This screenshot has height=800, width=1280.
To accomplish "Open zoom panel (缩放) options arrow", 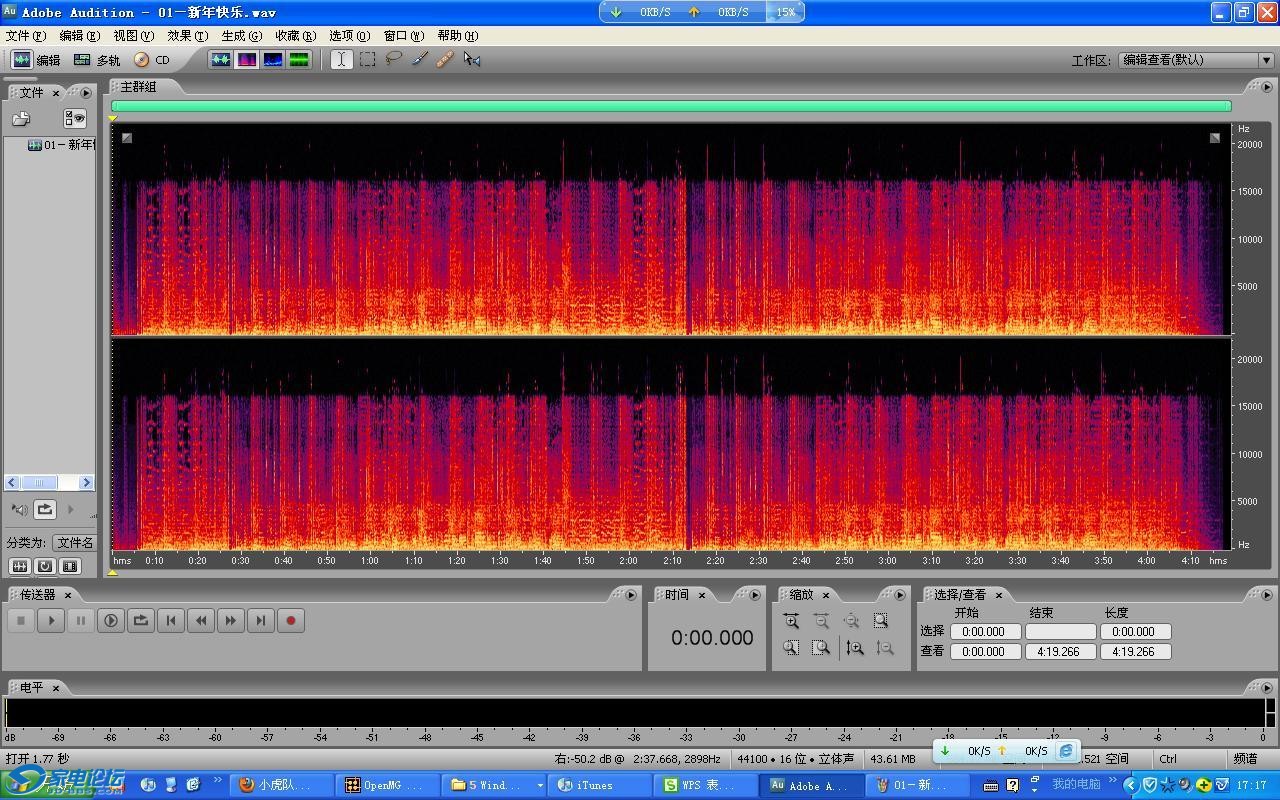I will pos(900,595).
